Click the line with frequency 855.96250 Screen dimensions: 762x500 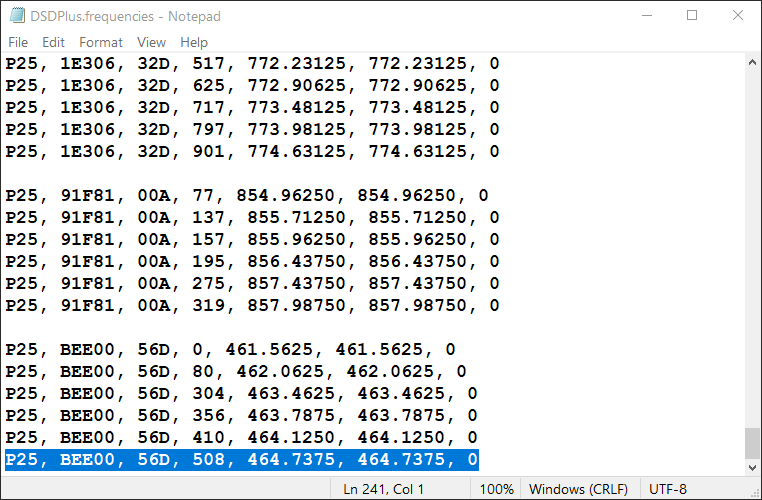(x=252, y=240)
